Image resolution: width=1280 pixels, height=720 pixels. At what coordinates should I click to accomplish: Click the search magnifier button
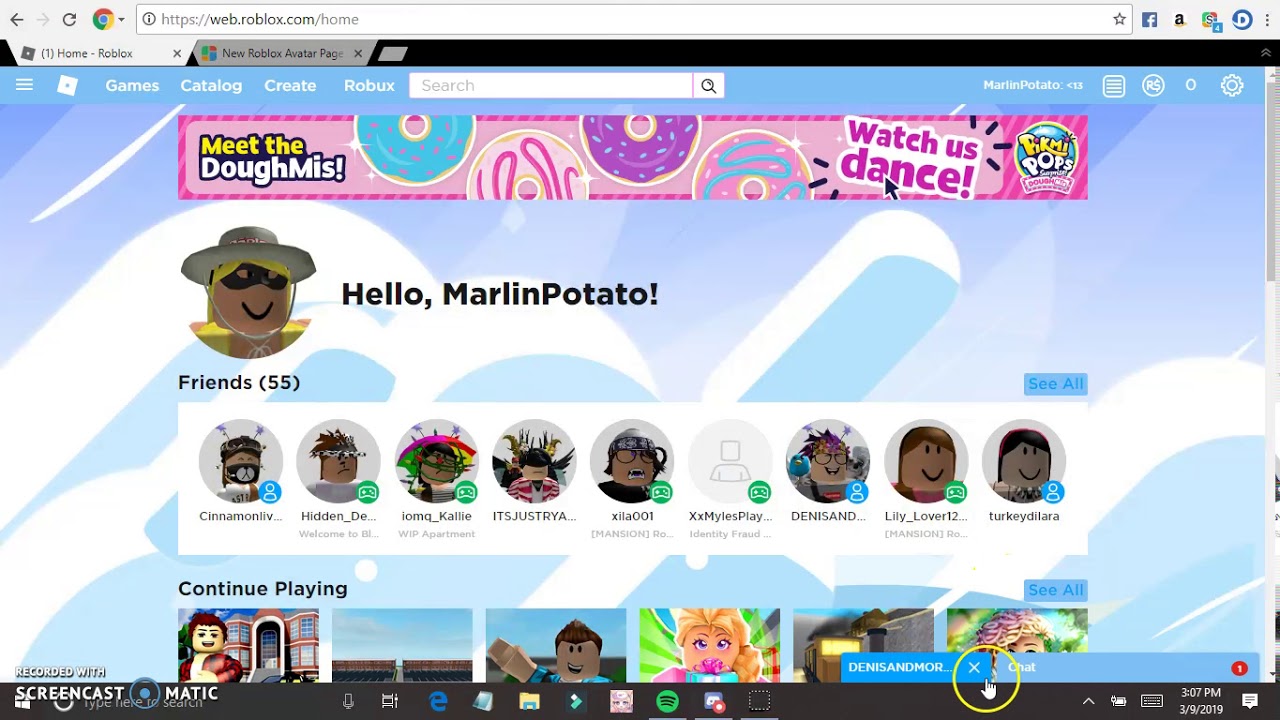pos(708,86)
